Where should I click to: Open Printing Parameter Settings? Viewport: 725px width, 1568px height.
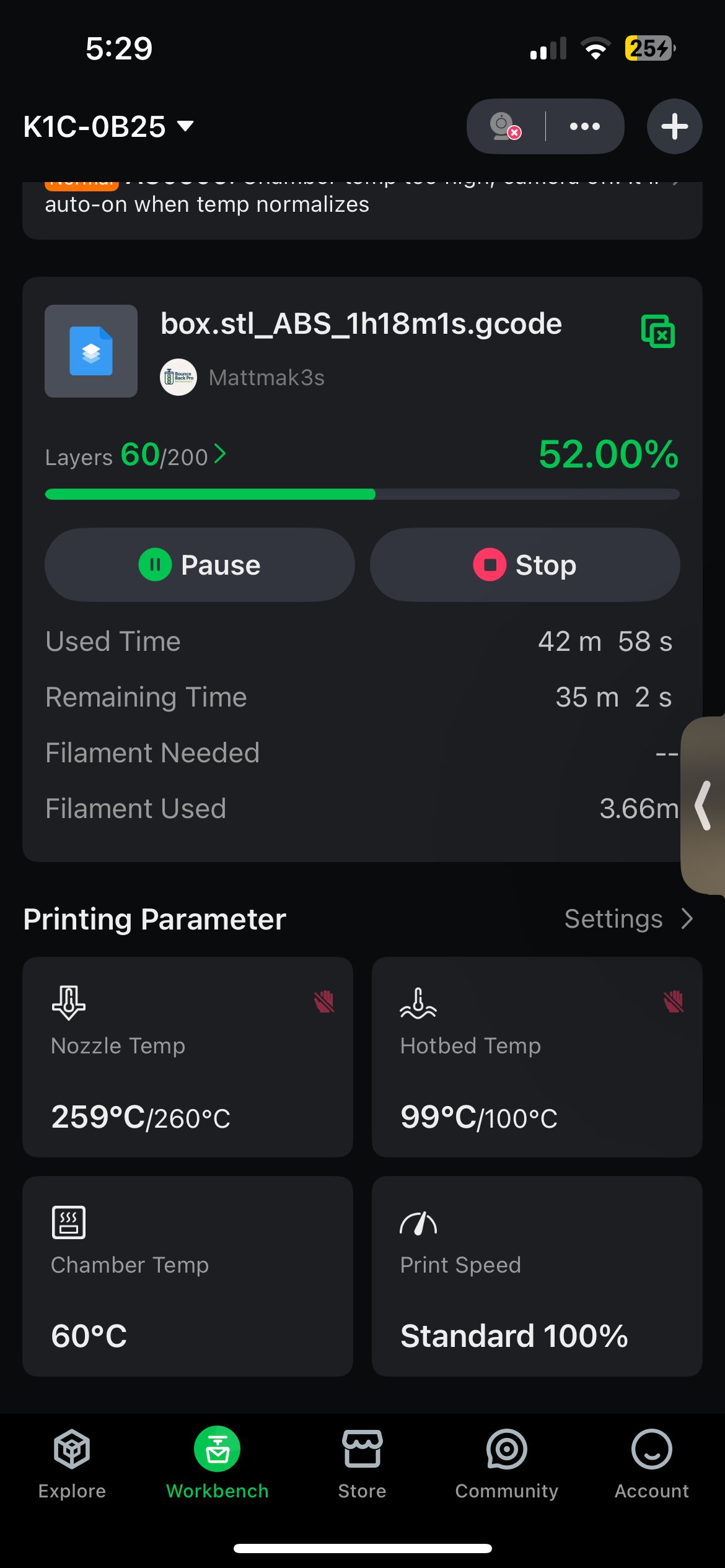628,919
